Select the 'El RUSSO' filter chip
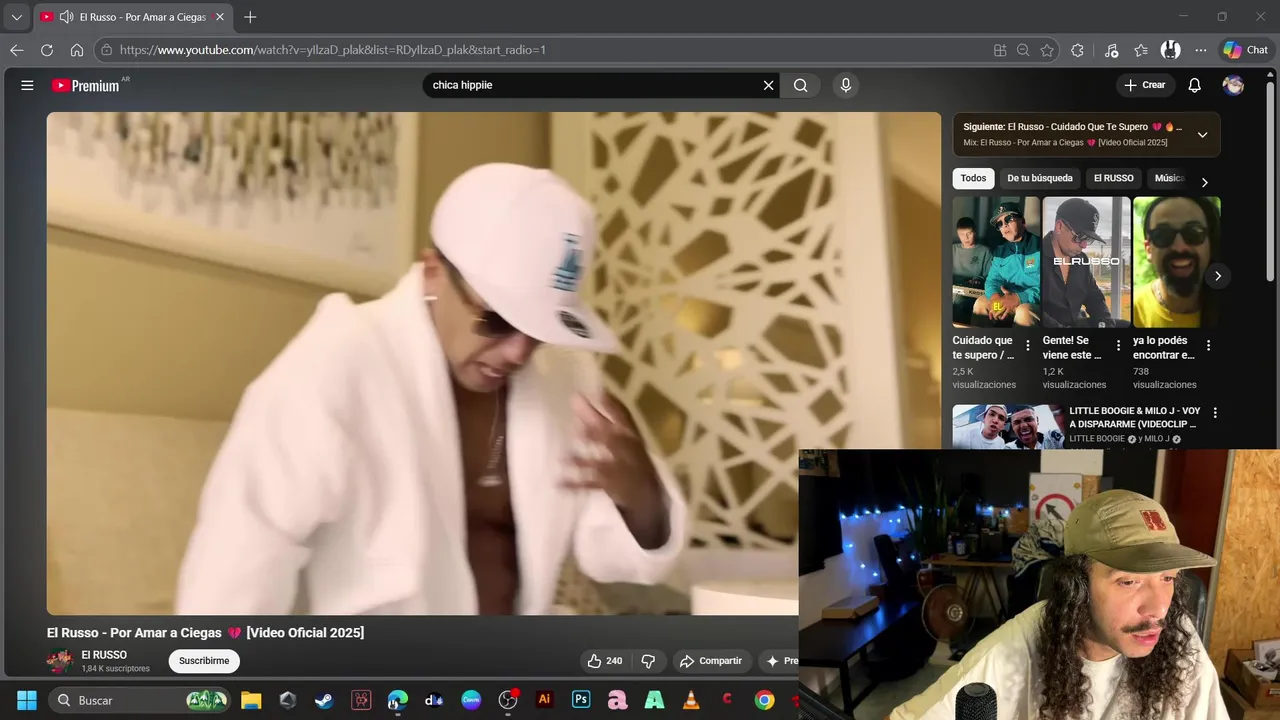This screenshot has width=1280, height=720. [x=1114, y=178]
